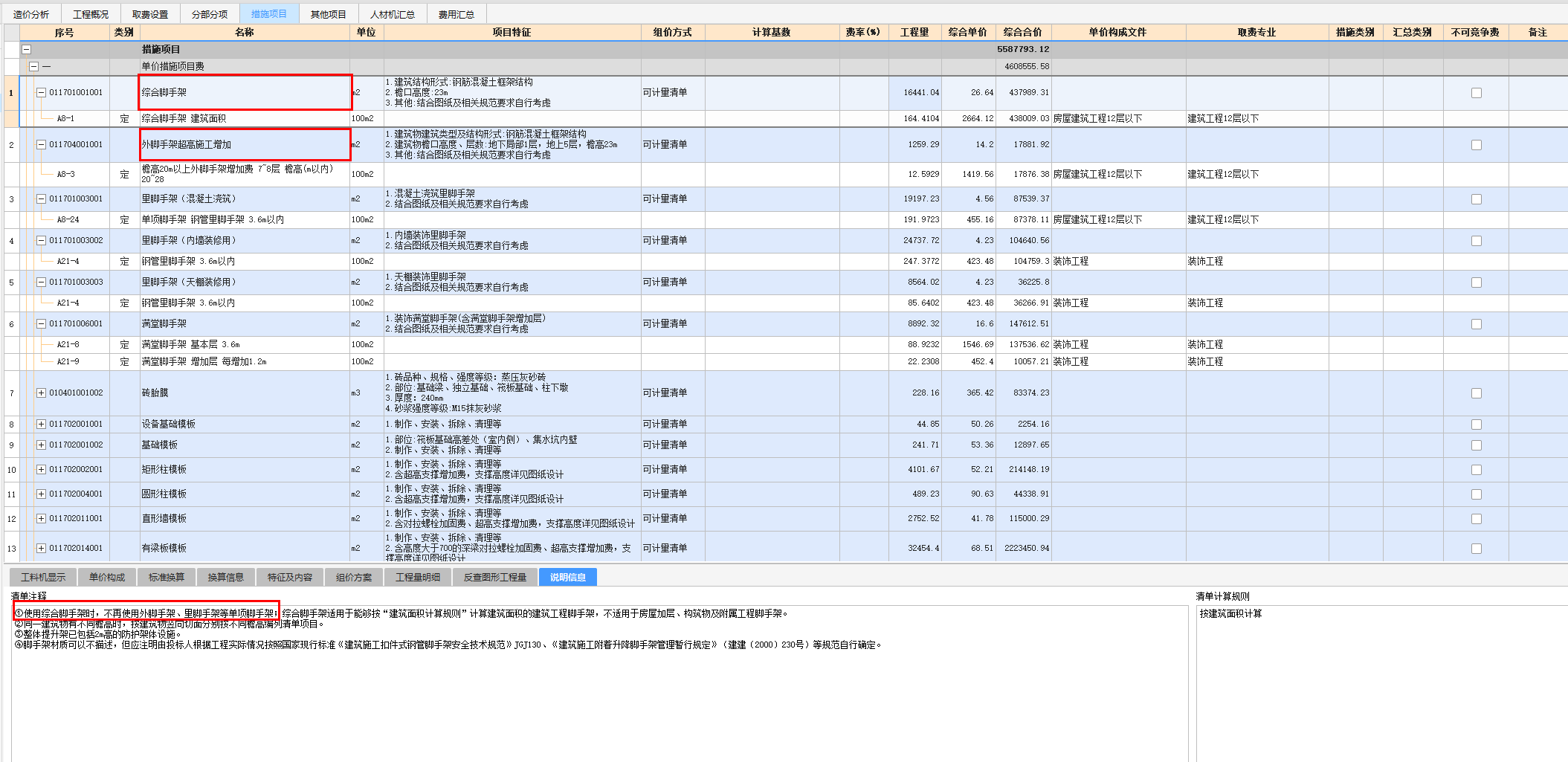Screen dimensions: 1568x762
Task: Expand item 011702001001 设备基础模板
Action: pyautogui.click(x=42, y=424)
